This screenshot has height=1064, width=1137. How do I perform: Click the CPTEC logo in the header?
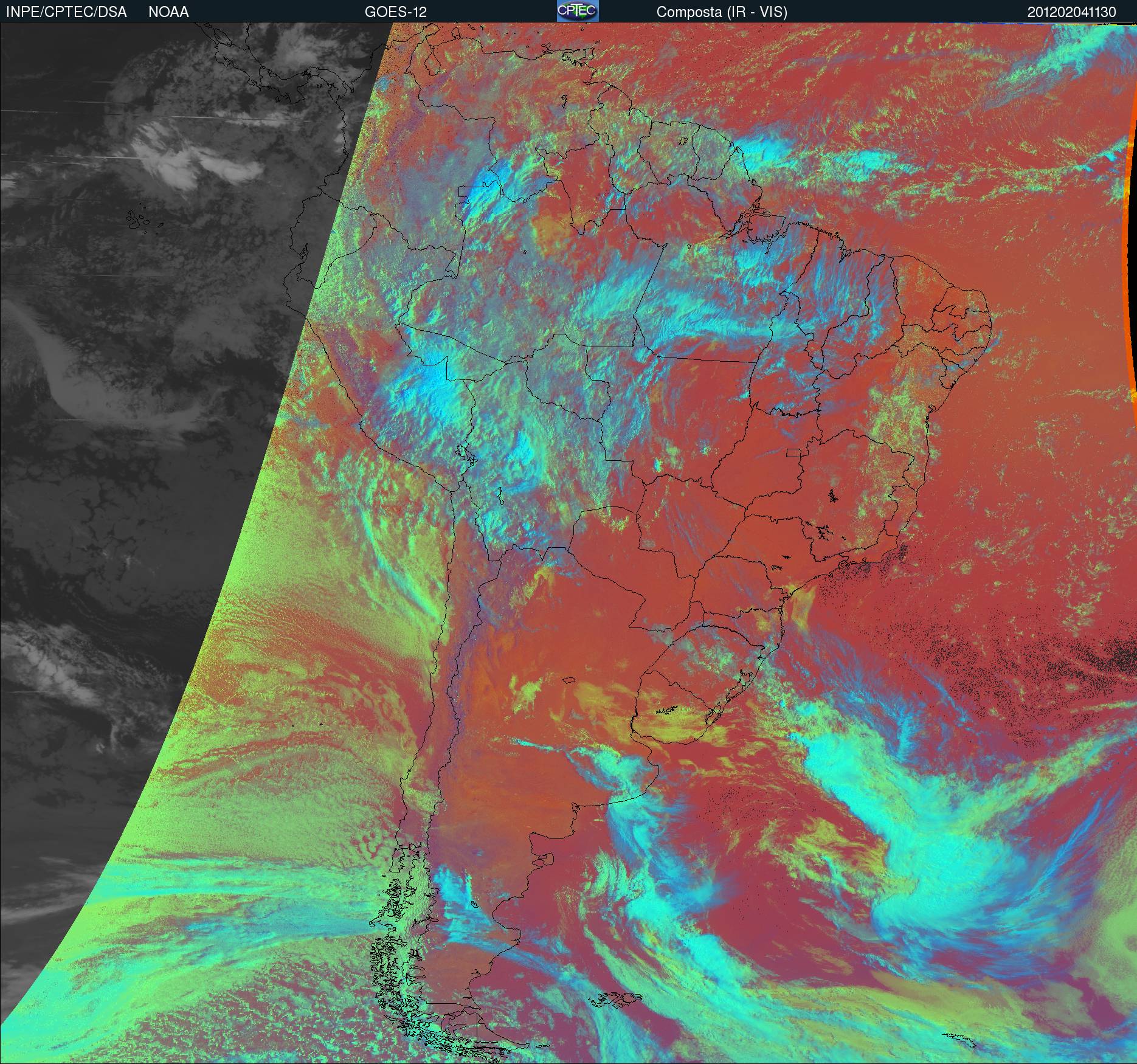[x=578, y=11]
